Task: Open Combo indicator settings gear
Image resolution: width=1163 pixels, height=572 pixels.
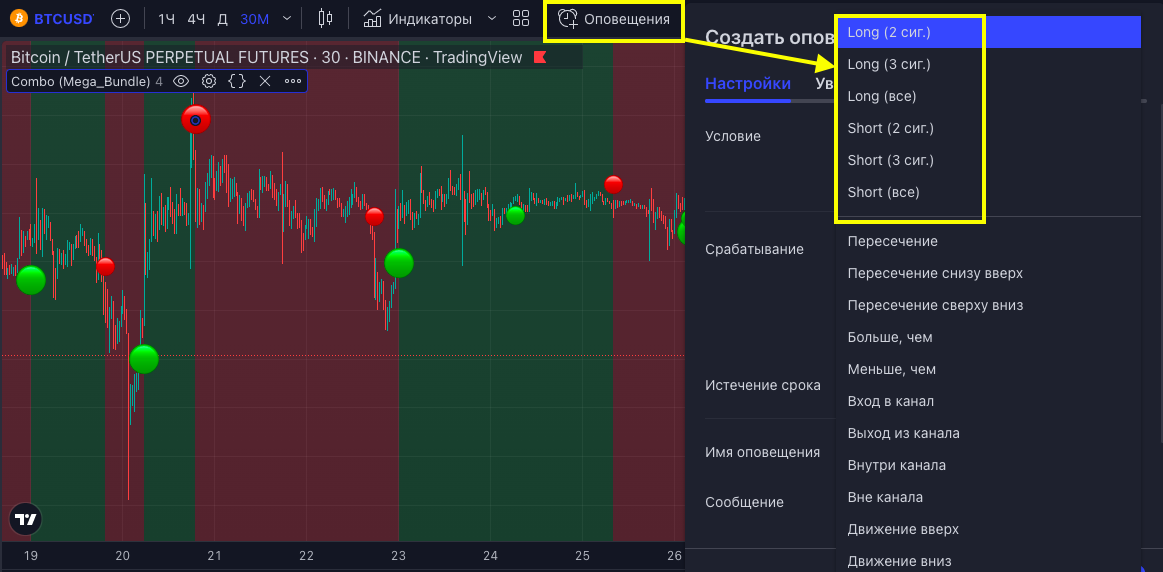Action: tap(209, 82)
